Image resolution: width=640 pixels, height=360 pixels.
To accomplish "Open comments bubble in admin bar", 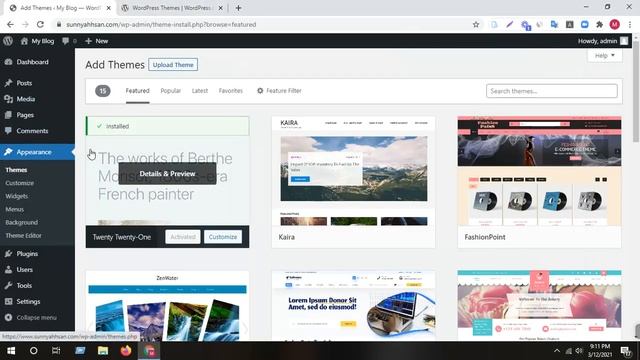I will [65, 41].
